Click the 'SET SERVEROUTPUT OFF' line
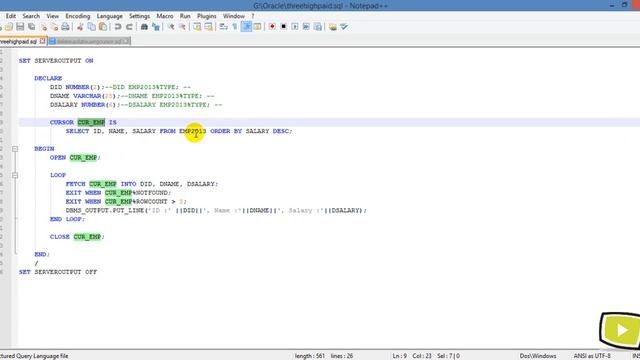The image size is (640, 360). [58, 272]
